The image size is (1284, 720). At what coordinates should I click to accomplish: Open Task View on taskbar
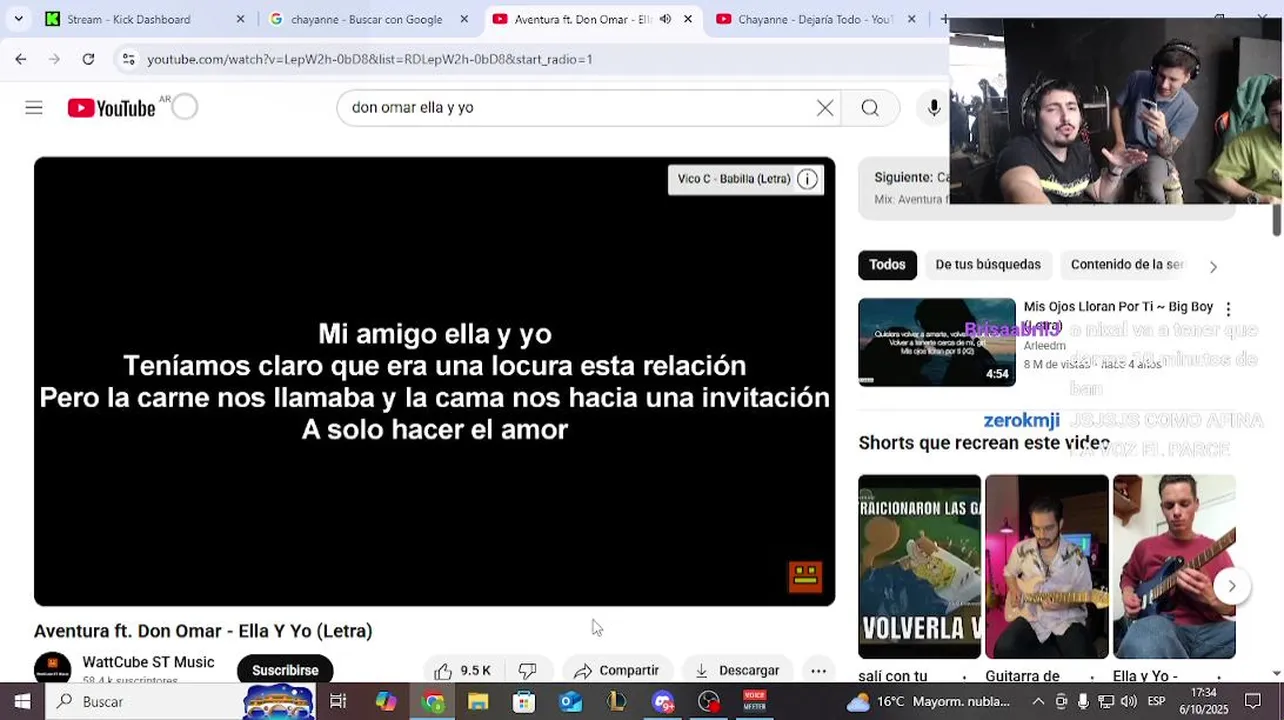[x=338, y=702]
